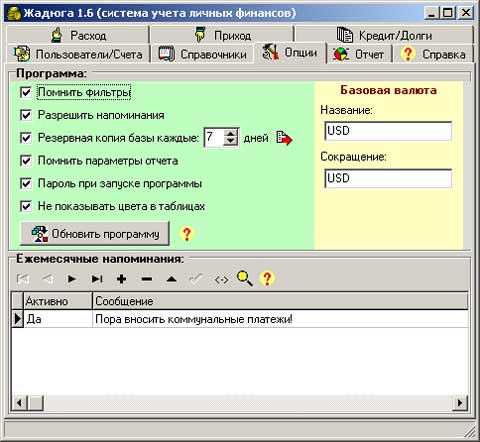Viewport: 480px width, 442px height.
Task: Open the Справочники tab
Action: click(203, 54)
